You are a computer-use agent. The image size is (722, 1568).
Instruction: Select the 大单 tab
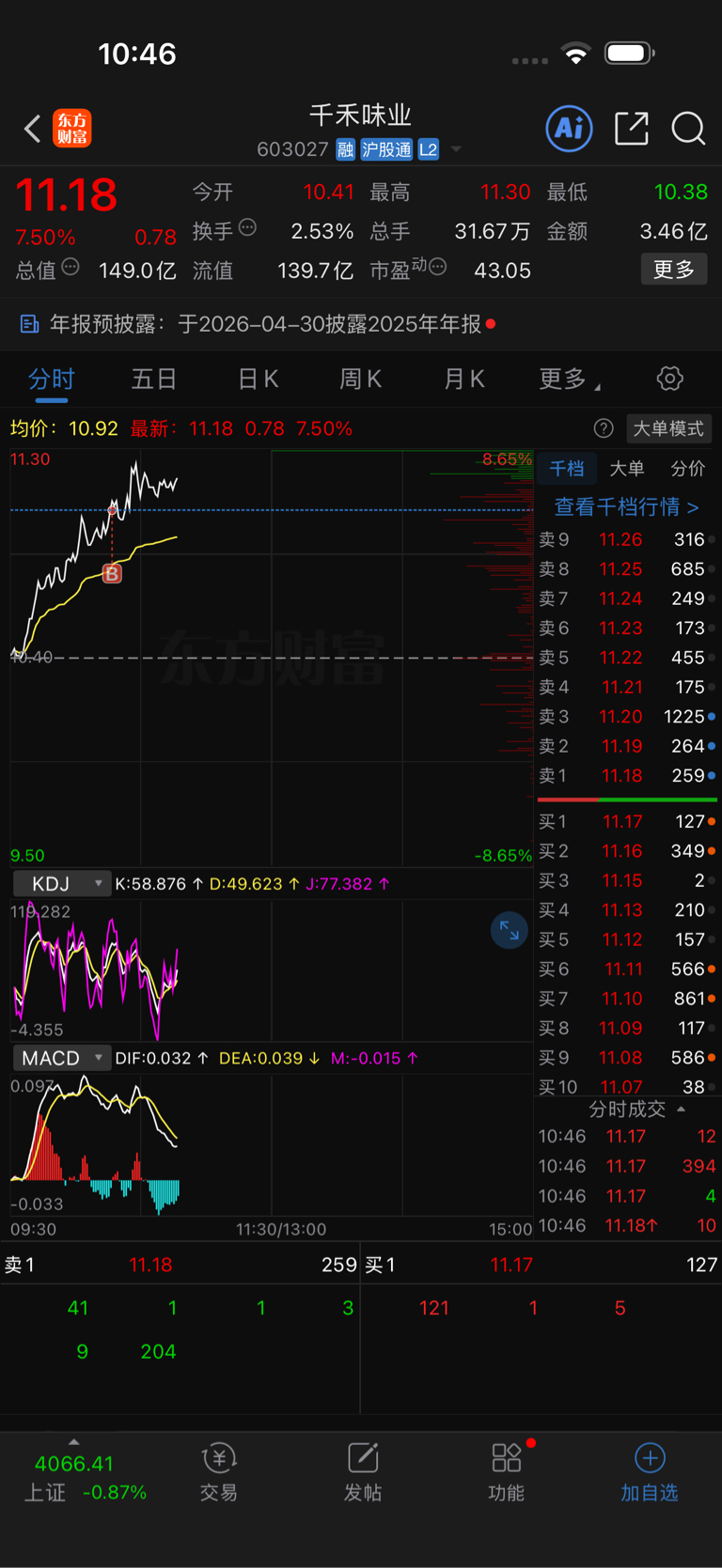coord(627,469)
